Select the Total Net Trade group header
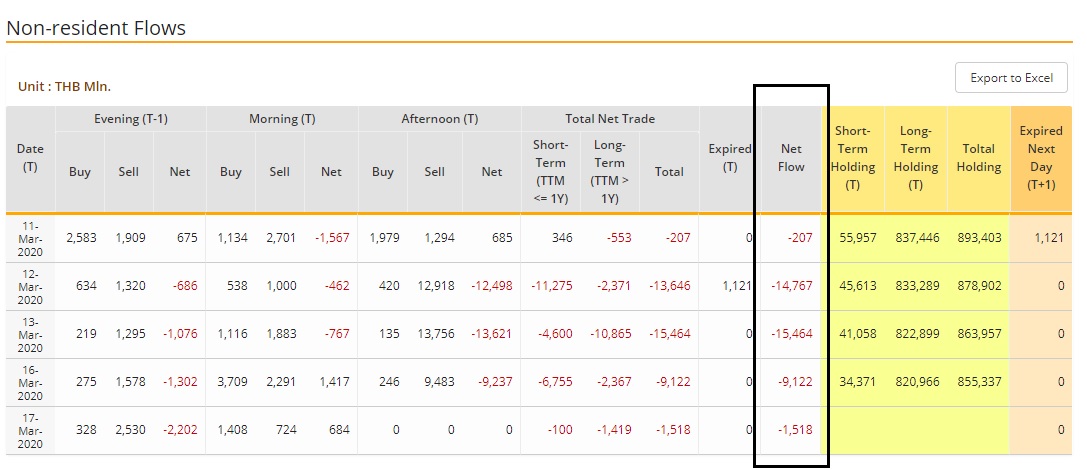The image size is (1087, 470). (x=610, y=119)
